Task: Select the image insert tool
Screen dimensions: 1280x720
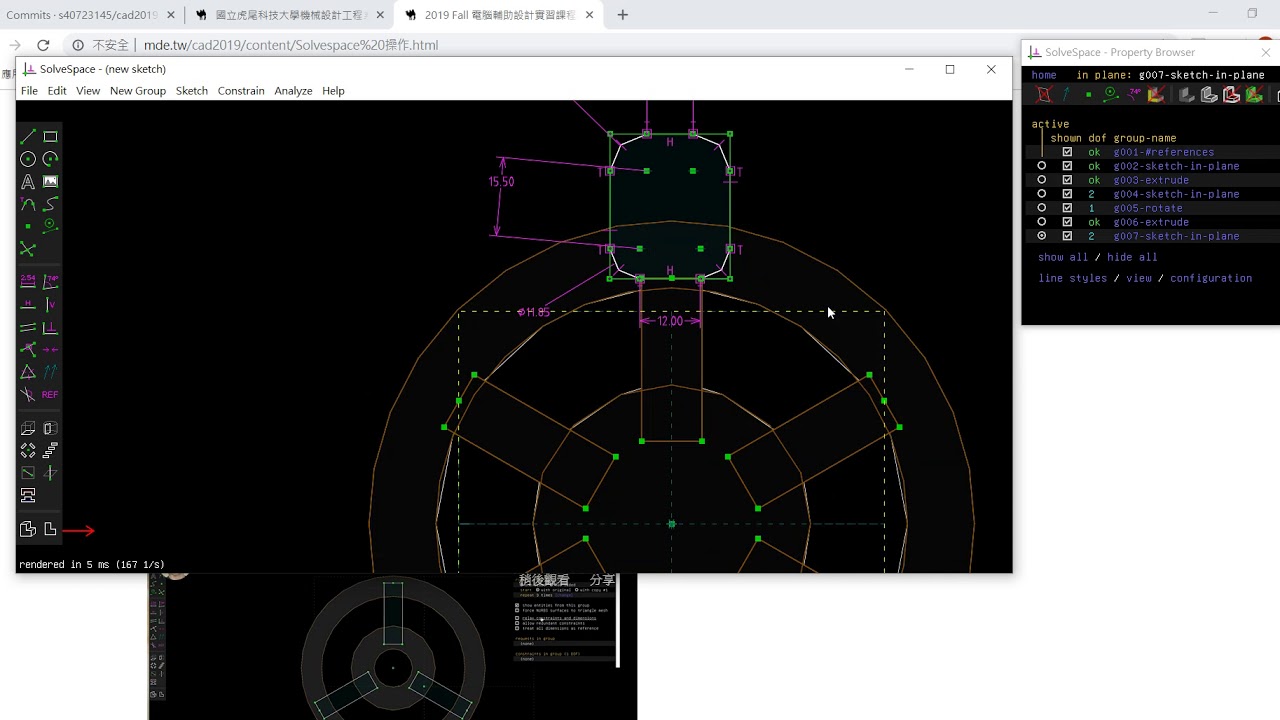Action: [x=50, y=182]
